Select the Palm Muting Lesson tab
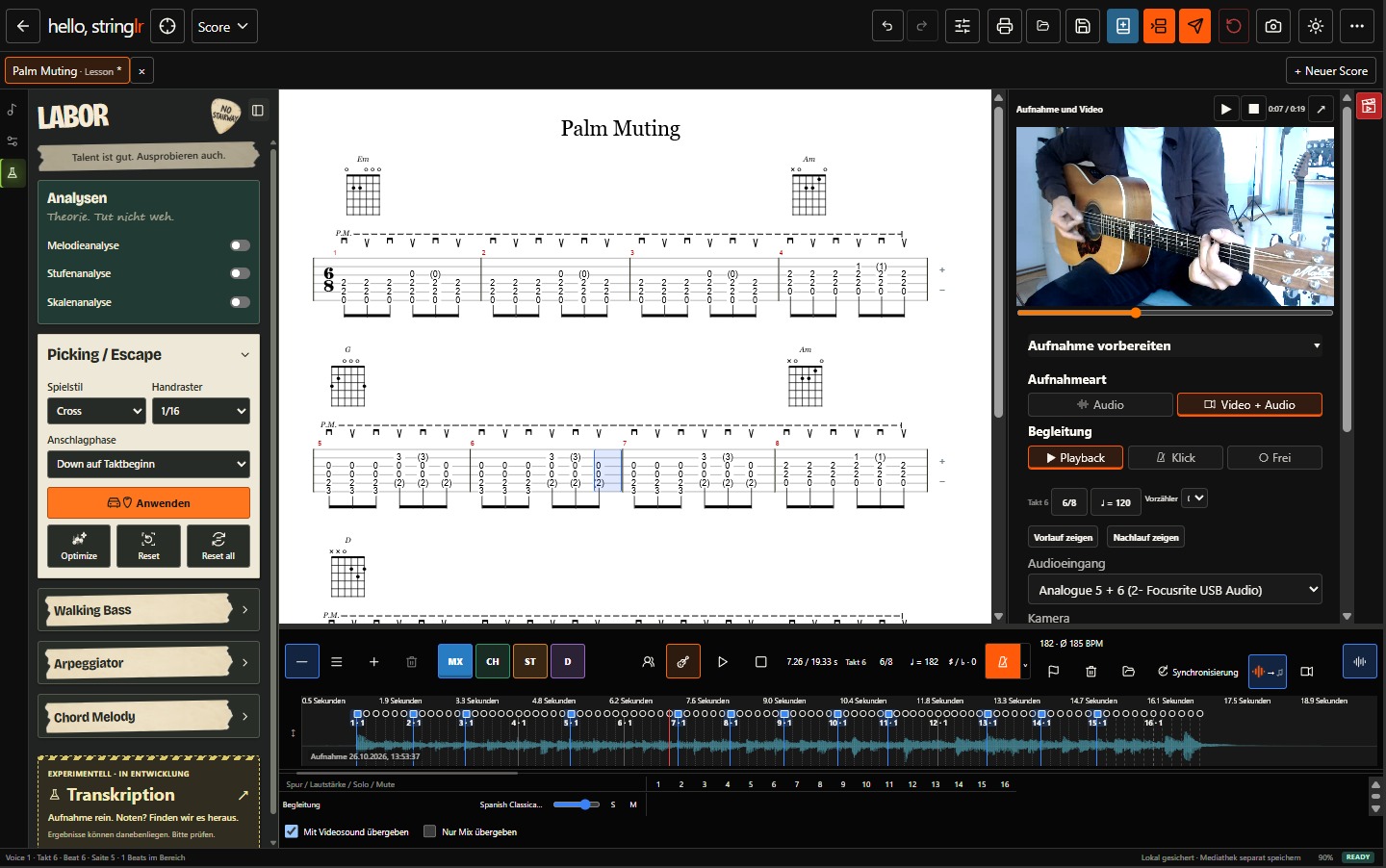 66,70
